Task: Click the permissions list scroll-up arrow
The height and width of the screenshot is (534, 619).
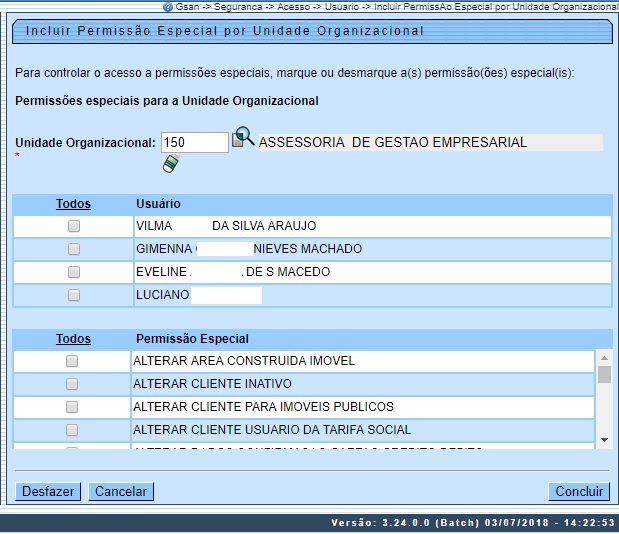Action: point(604,357)
